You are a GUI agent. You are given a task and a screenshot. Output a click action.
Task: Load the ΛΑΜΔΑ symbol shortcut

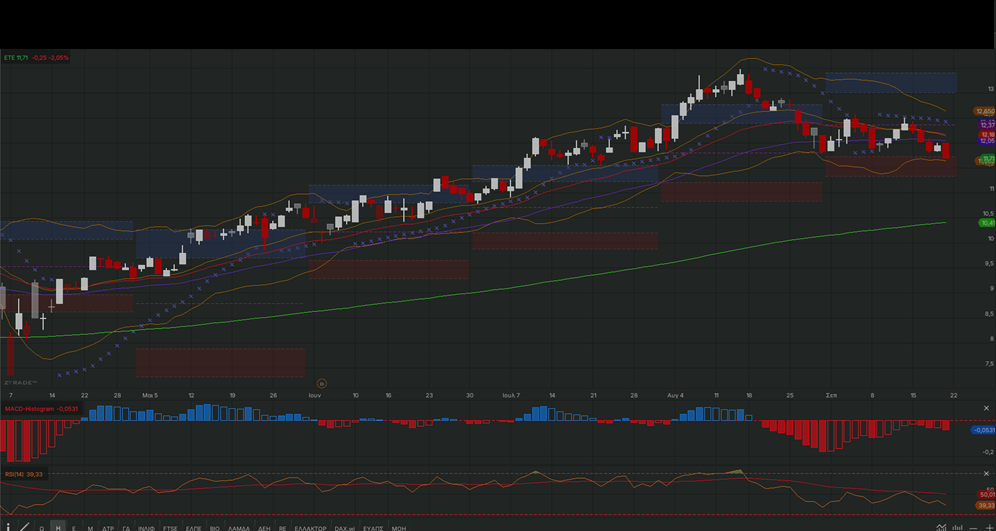coord(239,528)
